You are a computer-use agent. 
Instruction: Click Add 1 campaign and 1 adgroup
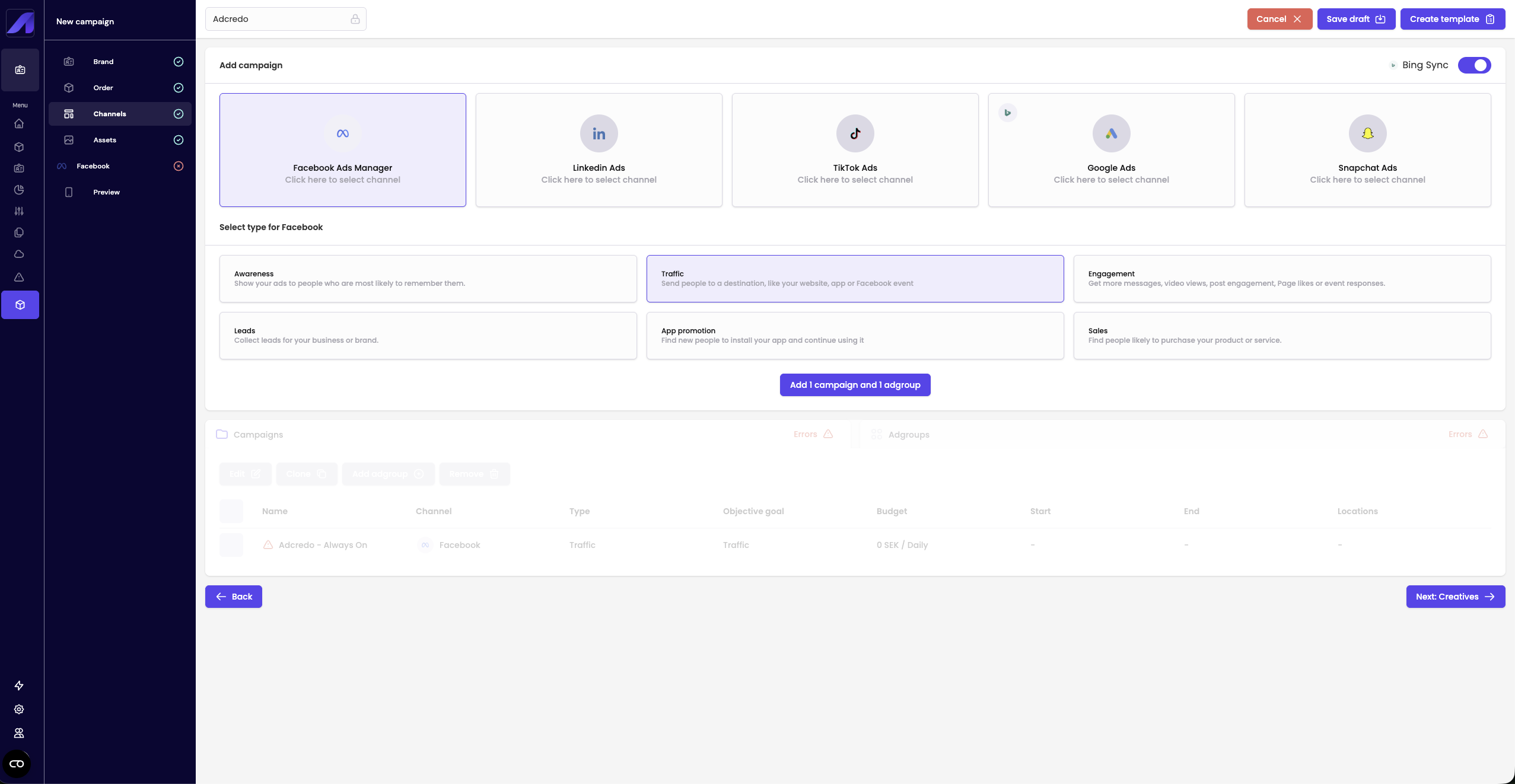pos(855,385)
